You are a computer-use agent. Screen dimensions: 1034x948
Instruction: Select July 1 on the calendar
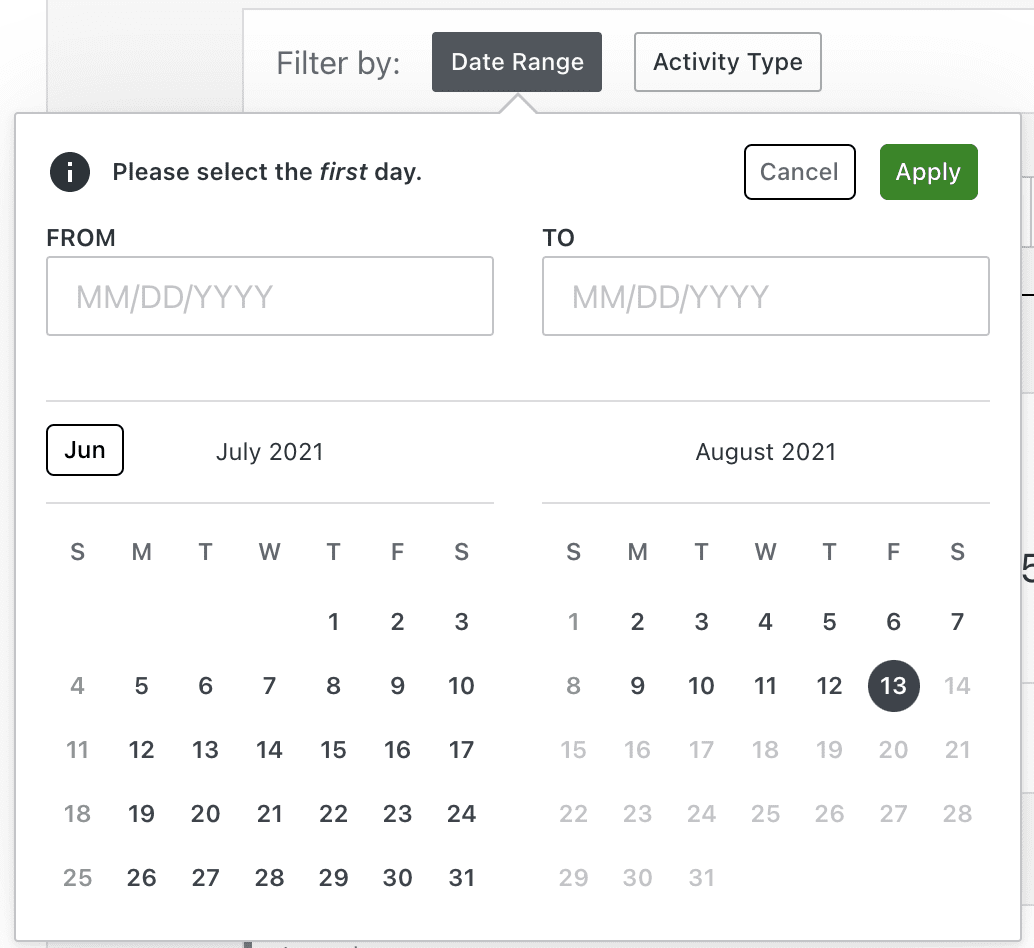tap(333, 621)
